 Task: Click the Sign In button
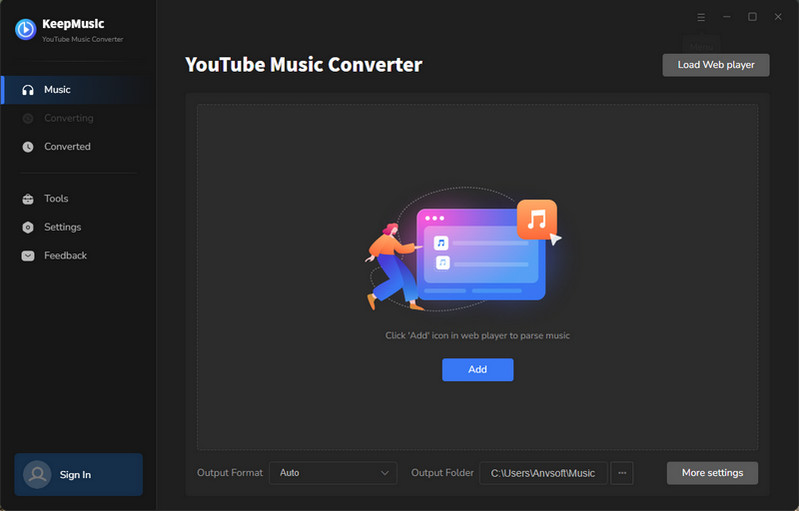pyautogui.click(x=79, y=475)
